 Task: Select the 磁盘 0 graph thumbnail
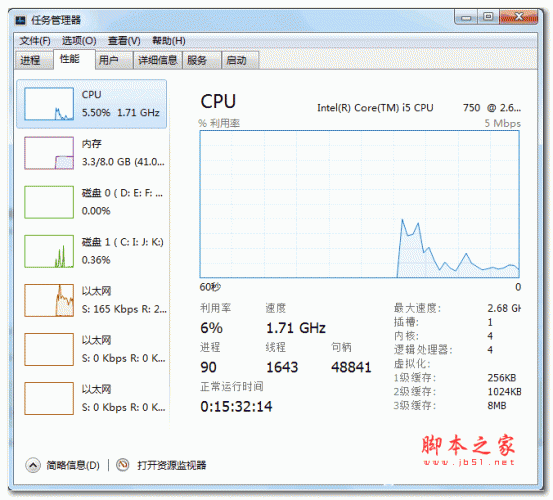(x=49, y=202)
